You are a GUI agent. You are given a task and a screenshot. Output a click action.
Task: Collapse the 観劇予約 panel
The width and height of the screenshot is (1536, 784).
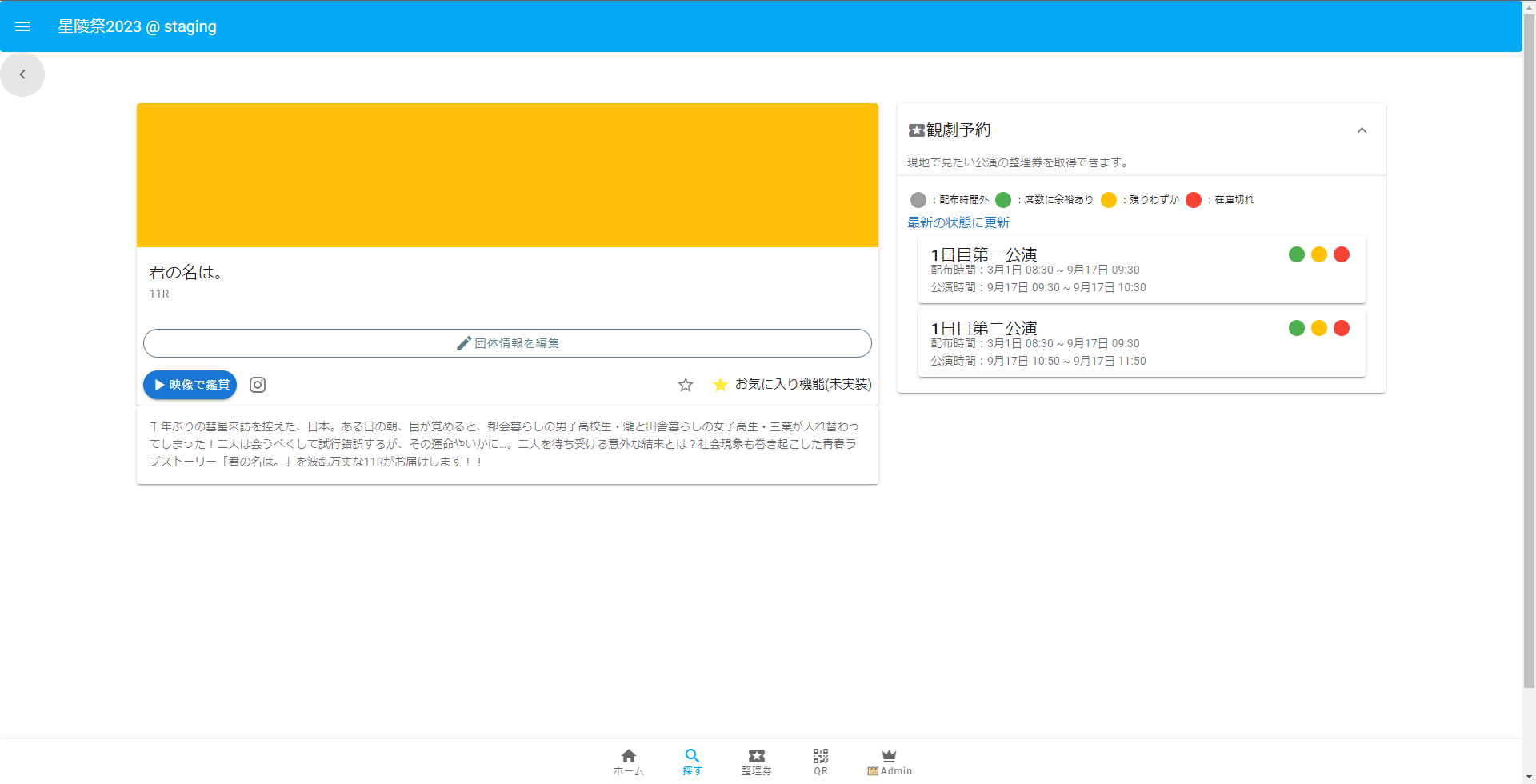(1362, 130)
